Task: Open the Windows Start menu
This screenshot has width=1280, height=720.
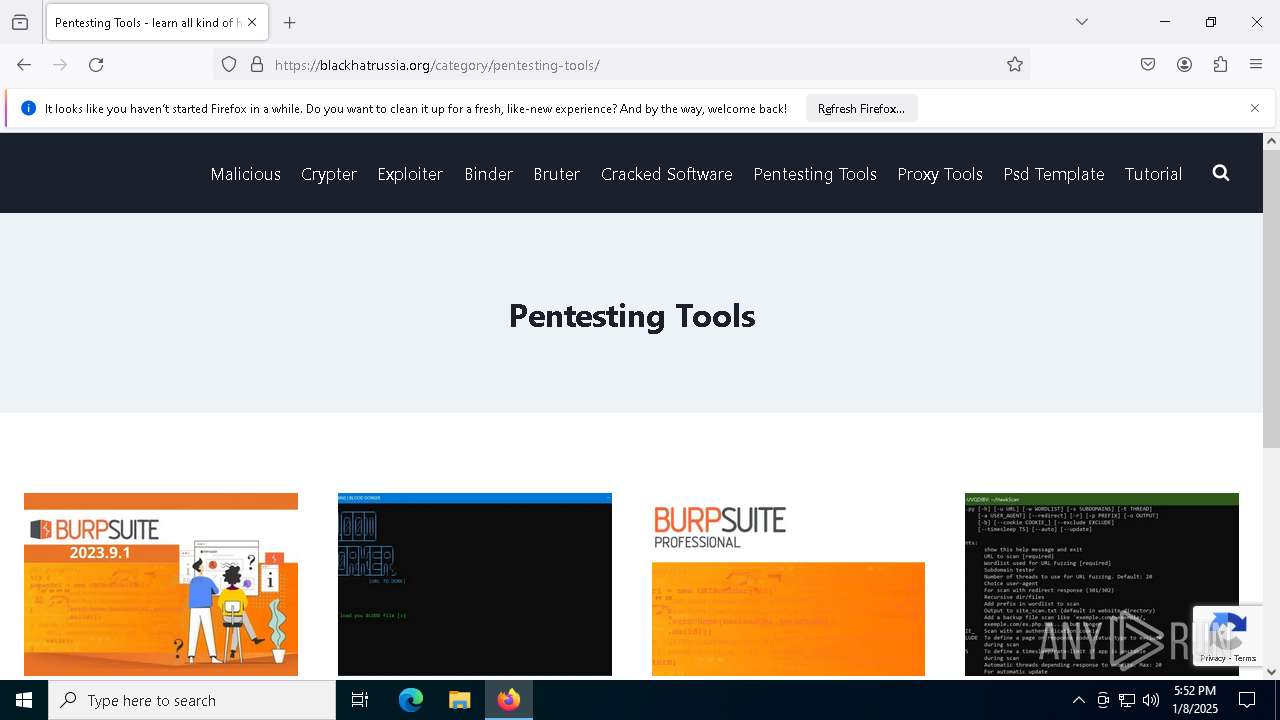Action: [x=24, y=700]
